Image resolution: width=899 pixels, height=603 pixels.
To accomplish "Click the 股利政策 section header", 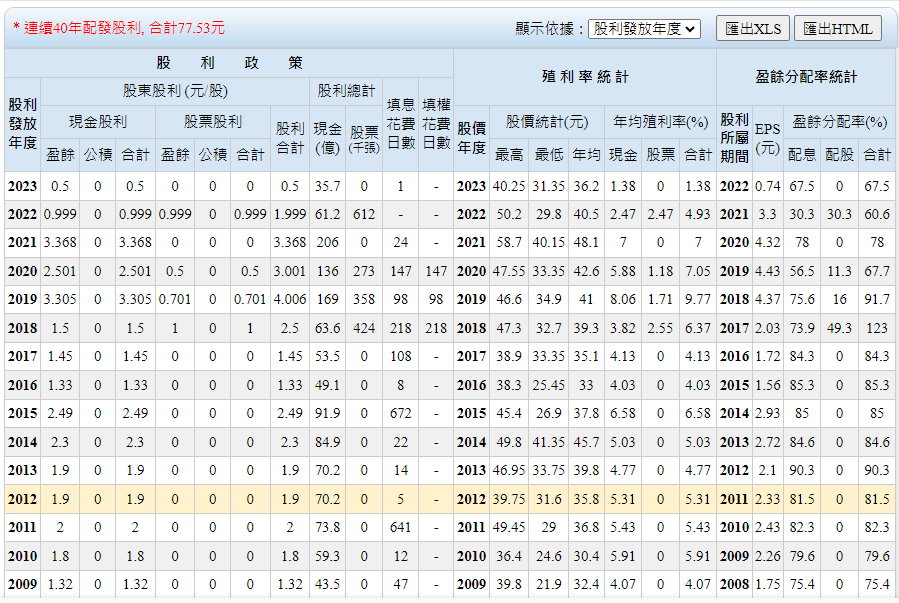I will [x=229, y=63].
